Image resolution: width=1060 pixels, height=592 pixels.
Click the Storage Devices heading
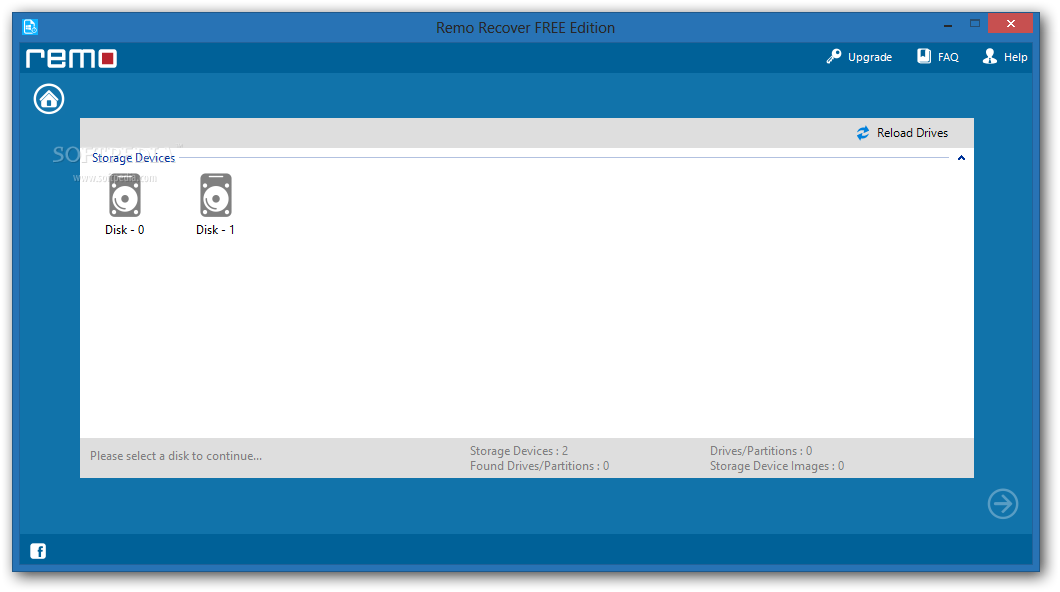pos(133,158)
